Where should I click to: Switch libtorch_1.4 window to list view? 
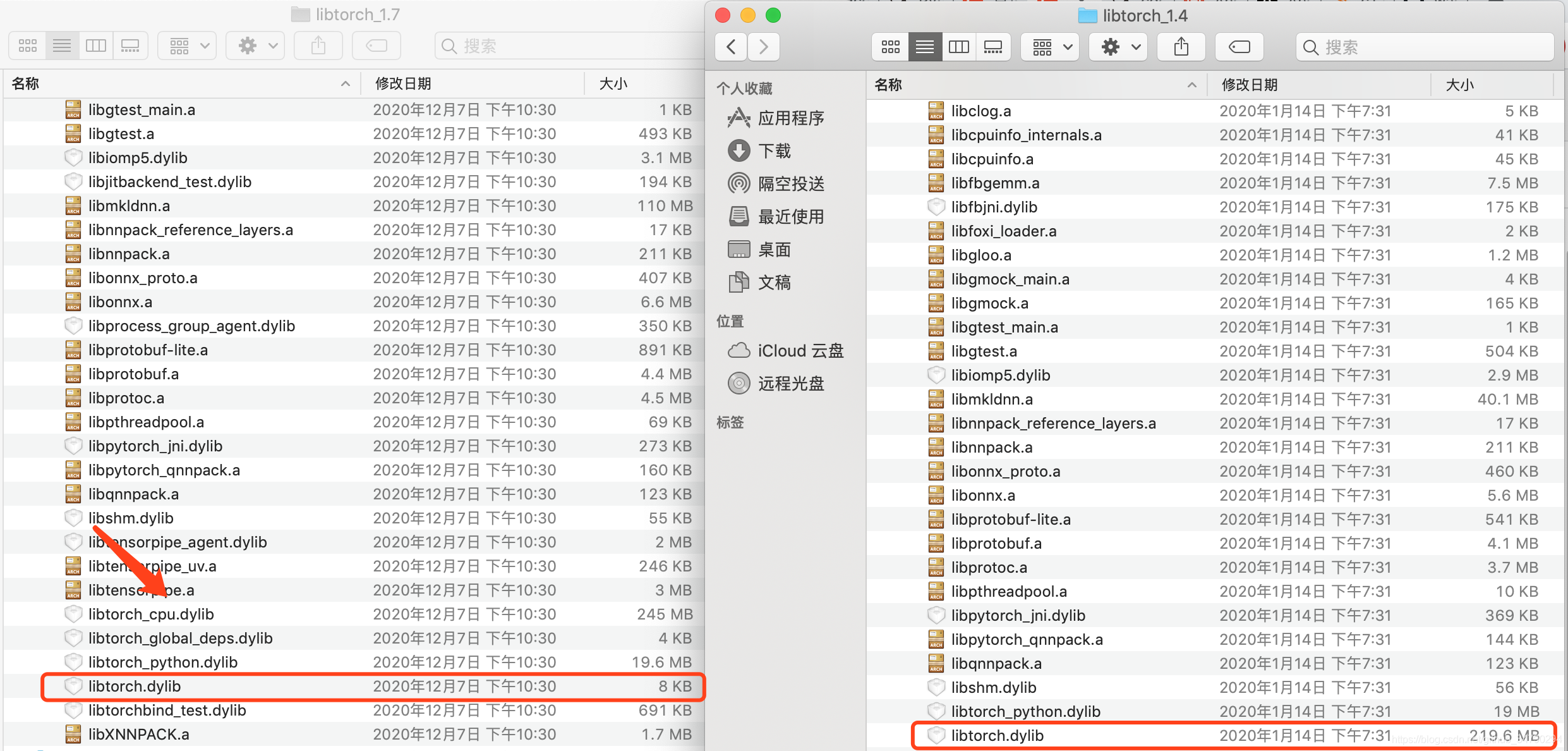[x=925, y=47]
